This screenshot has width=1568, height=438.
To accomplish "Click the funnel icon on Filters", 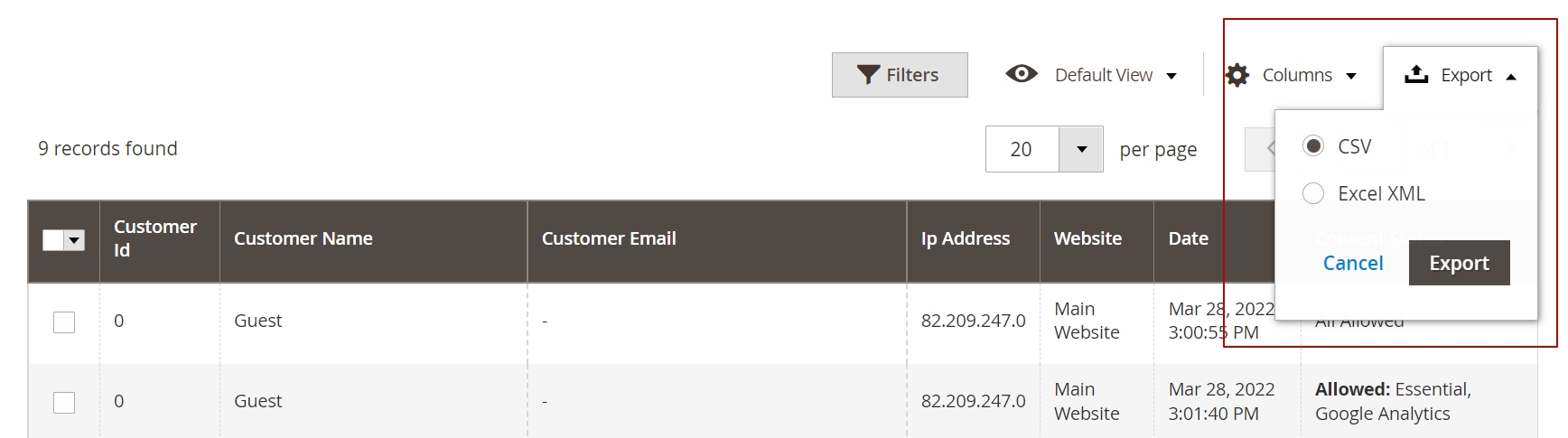I will pos(868,75).
